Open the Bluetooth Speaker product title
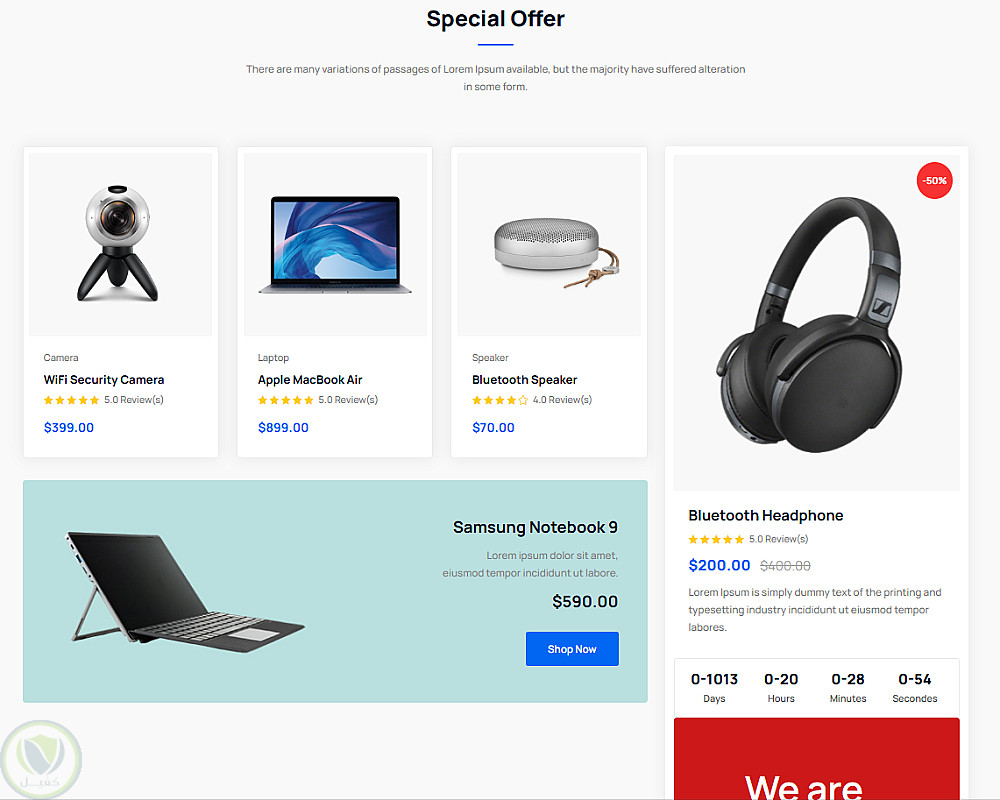This screenshot has height=800, width=1000. (x=524, y=380)
